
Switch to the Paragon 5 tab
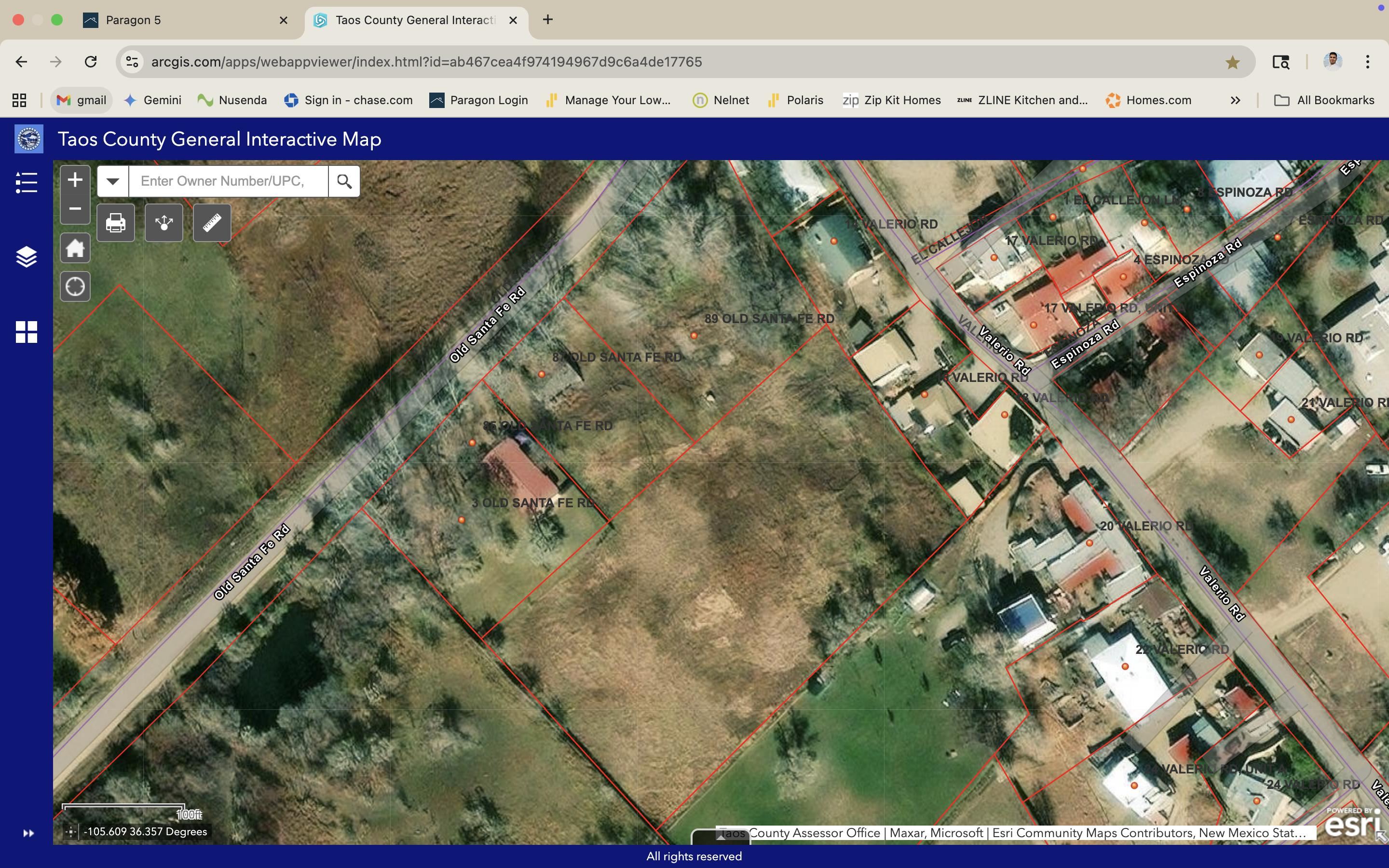[x=184, y=20]
